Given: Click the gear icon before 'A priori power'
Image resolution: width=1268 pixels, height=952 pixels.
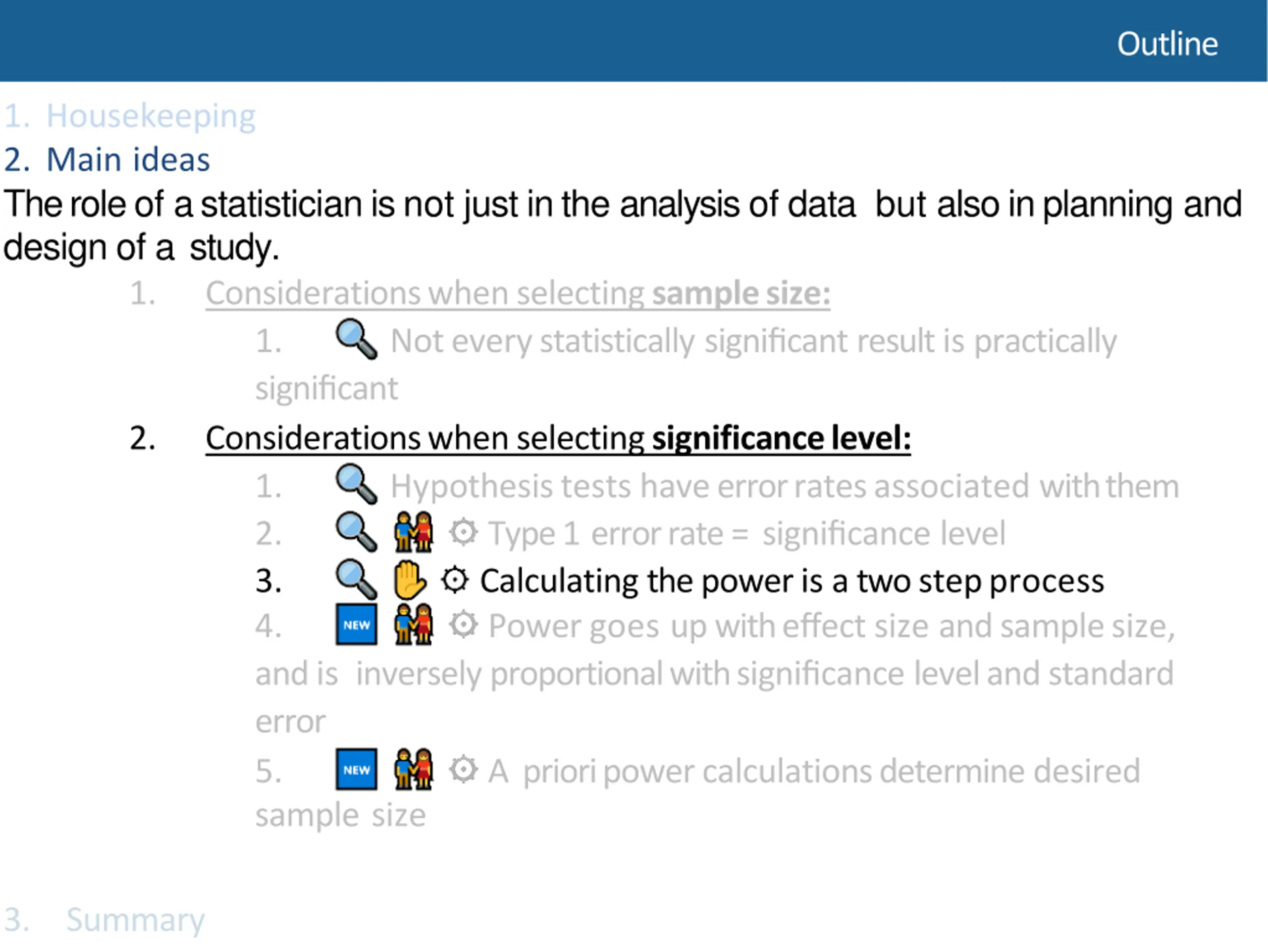Looking at the screenshot, I should pos(463,770).
